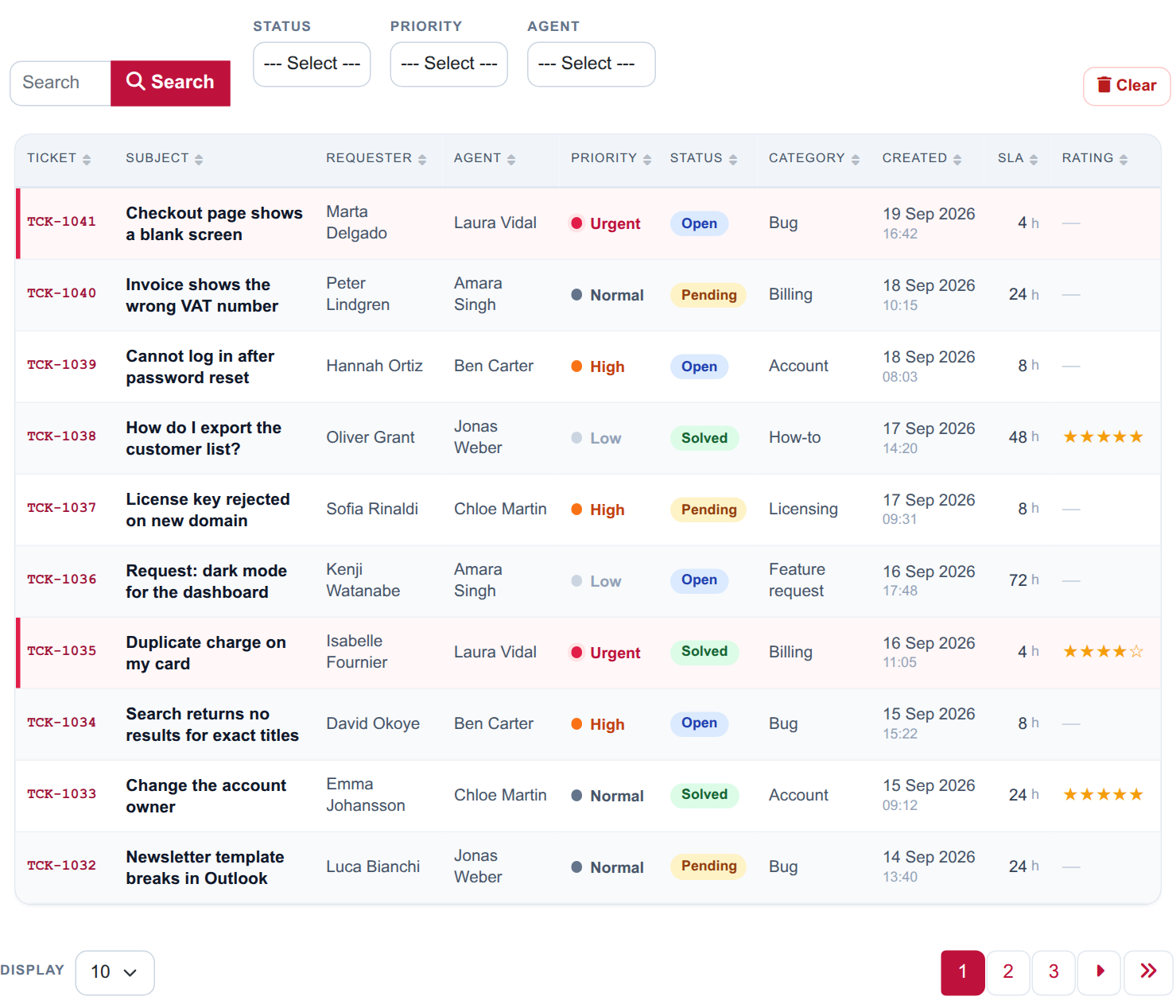Sort by the Rating column sort icon
Viewport: 1176px width, 1008px height.
coord(1124,160)
